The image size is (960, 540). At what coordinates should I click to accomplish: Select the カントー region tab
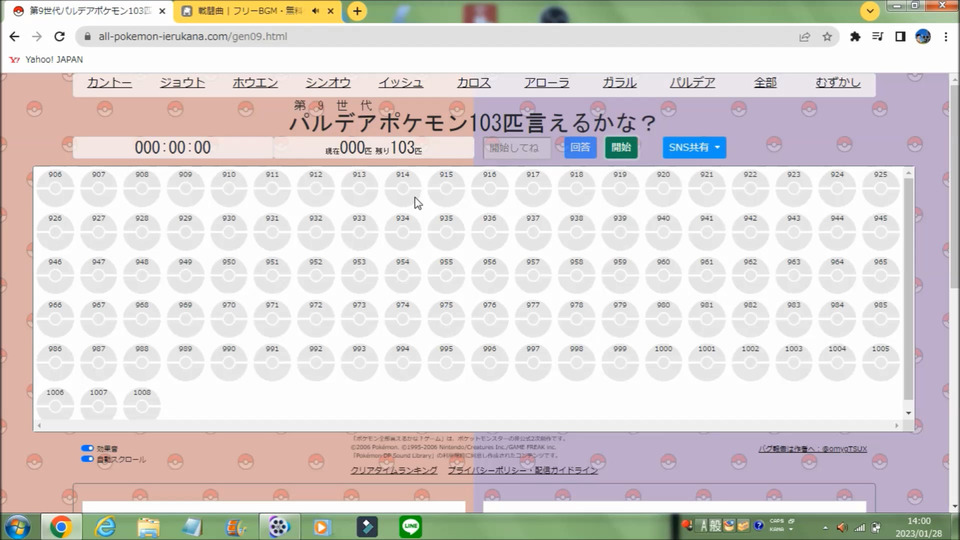tap(110, 83)
